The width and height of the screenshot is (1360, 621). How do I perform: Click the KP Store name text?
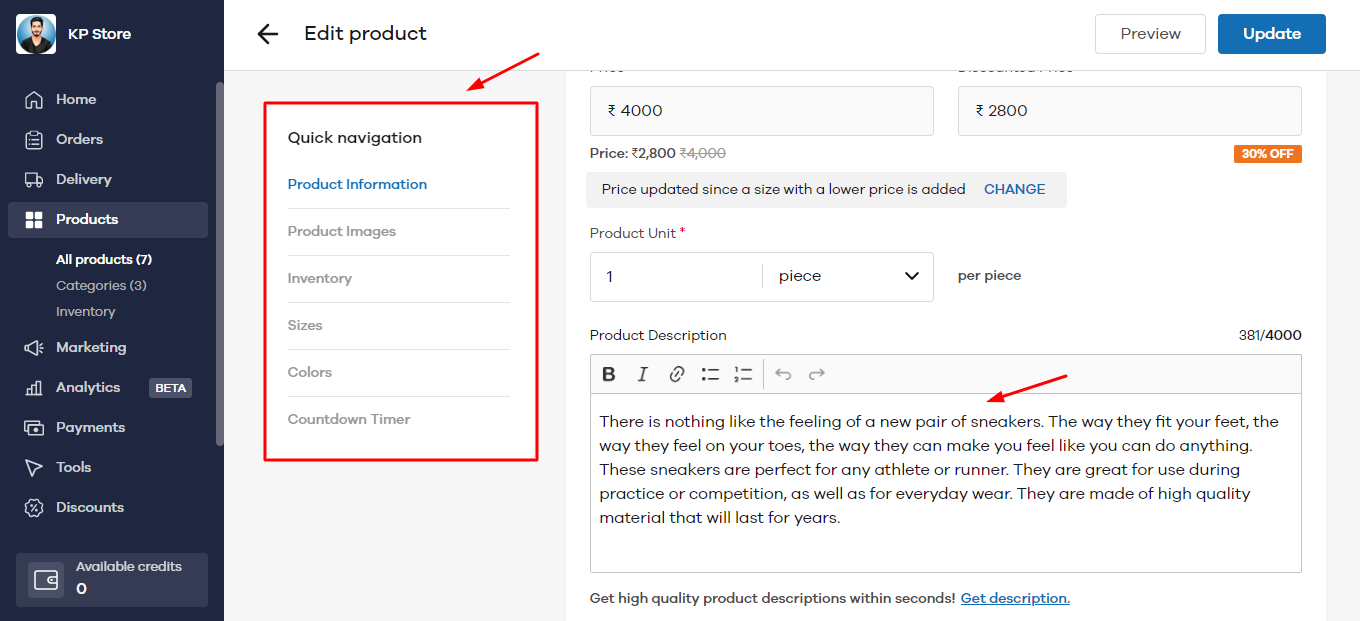click(x=99, y=34)
